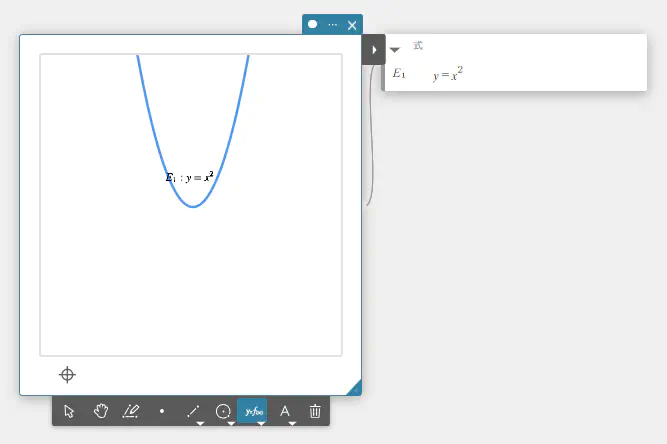Select expression E1 row label
Image resolution: width=667 pixels, height=444 pixels.
coord(399,74)
